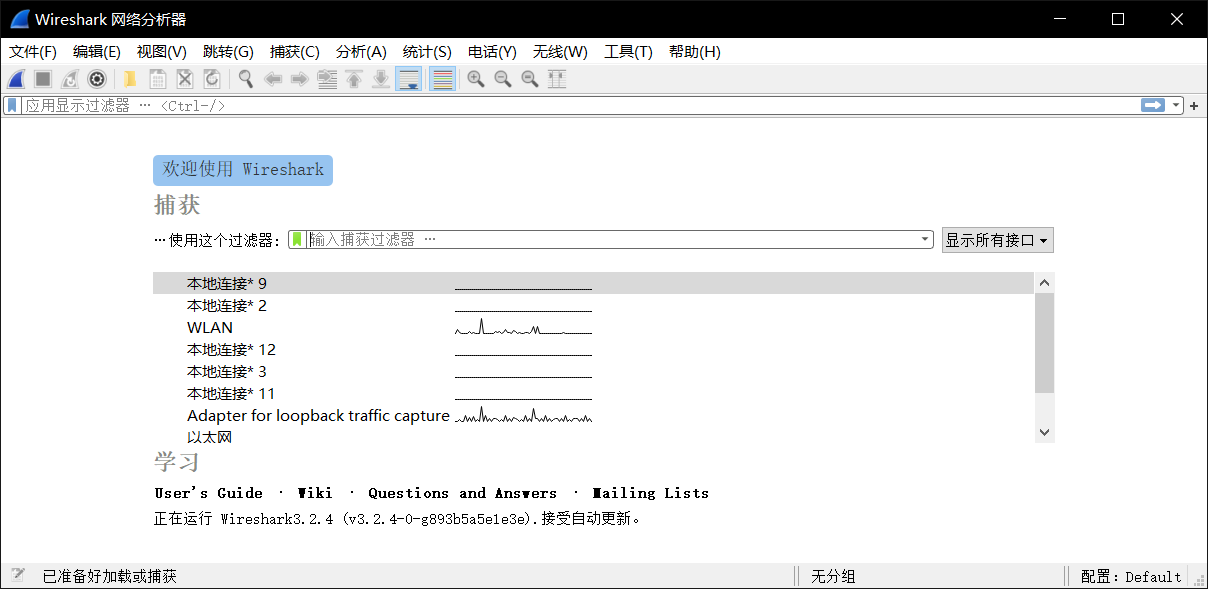1208x589 pixels.
Task: Open the 工具(T) menu
Action: click(628, 52)
